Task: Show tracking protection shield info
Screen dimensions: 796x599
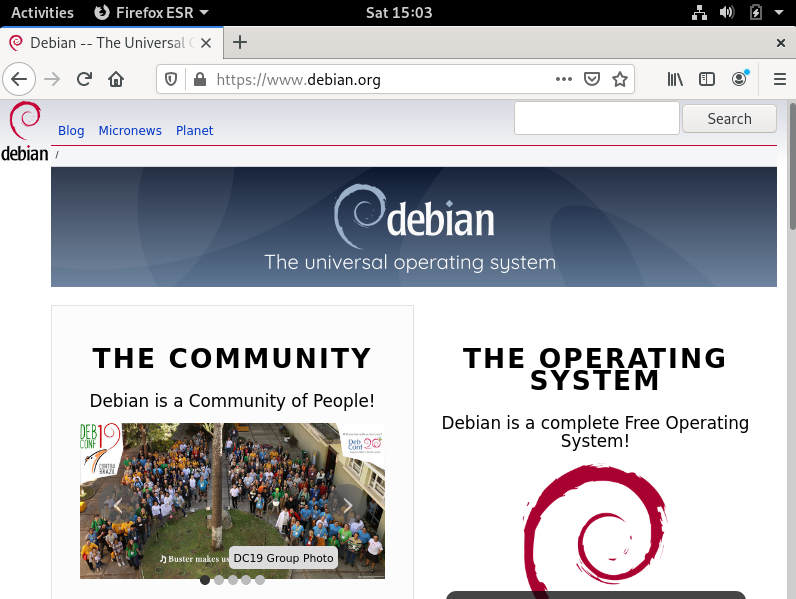Action: 171,79
